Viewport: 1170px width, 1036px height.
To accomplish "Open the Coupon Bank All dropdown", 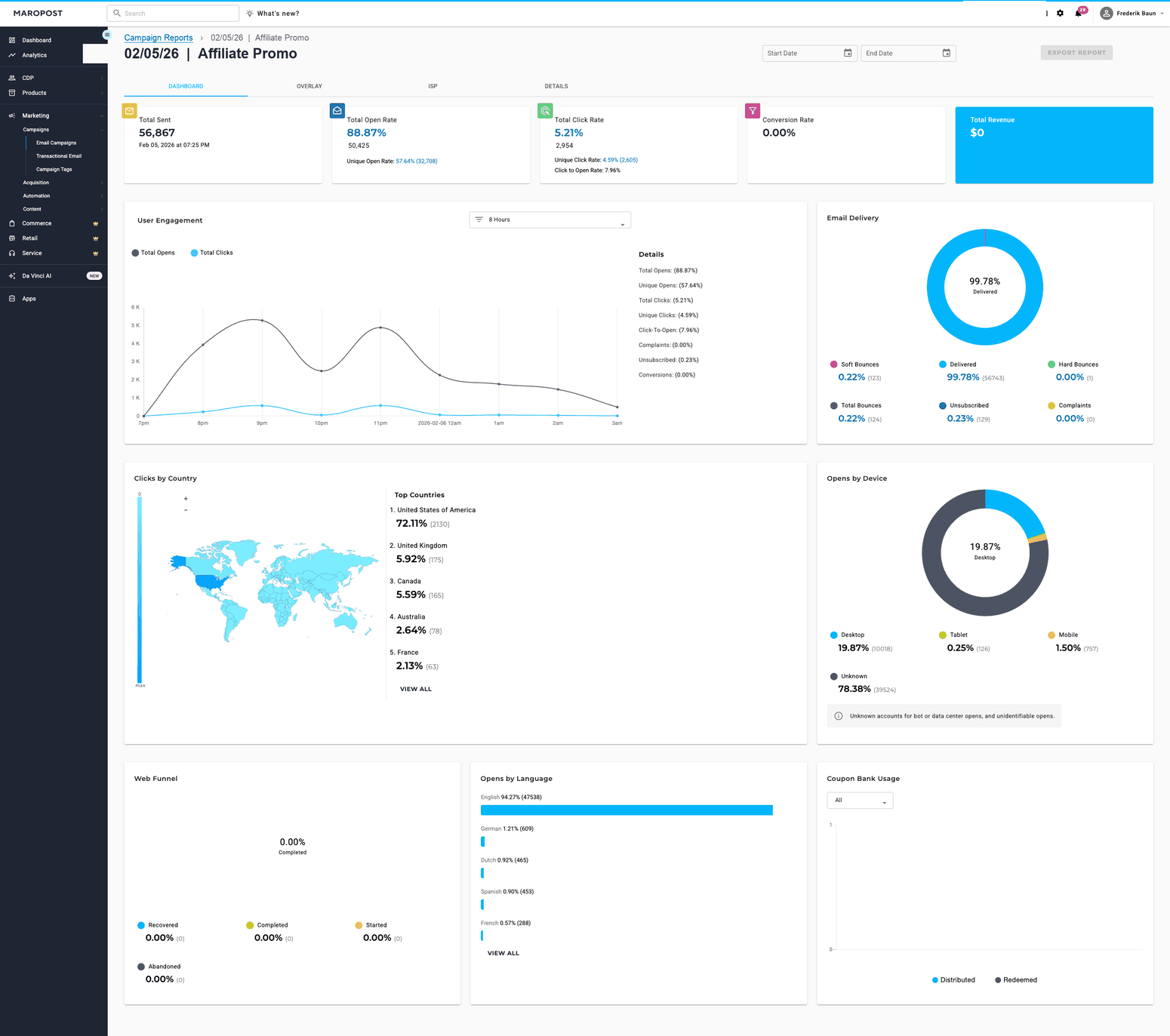I will coord(860,801).
